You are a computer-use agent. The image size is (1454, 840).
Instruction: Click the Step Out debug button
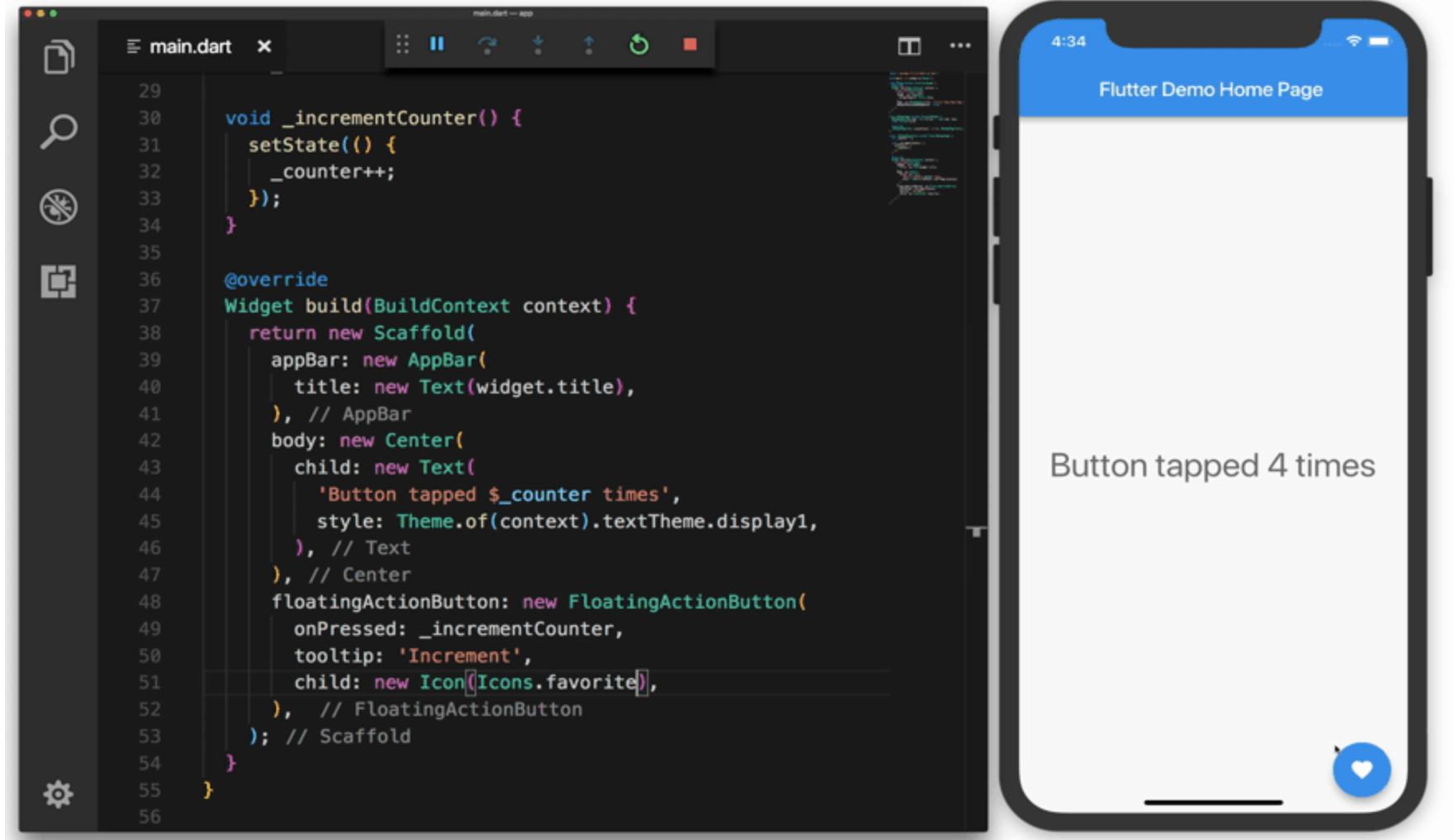pos(588,45)
